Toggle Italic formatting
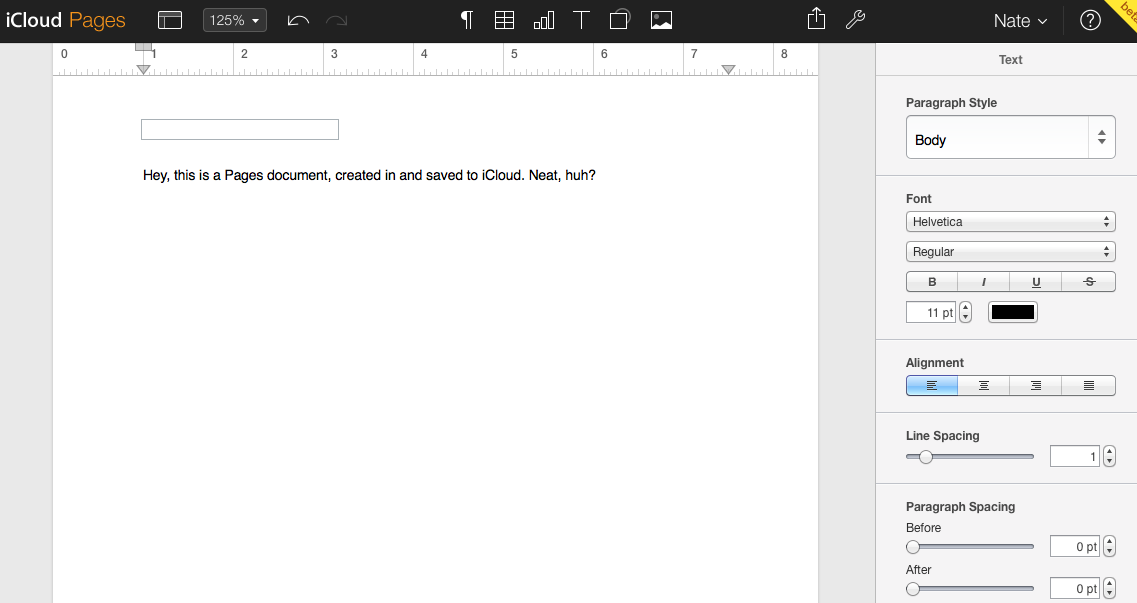 click(x=984, y=282)
